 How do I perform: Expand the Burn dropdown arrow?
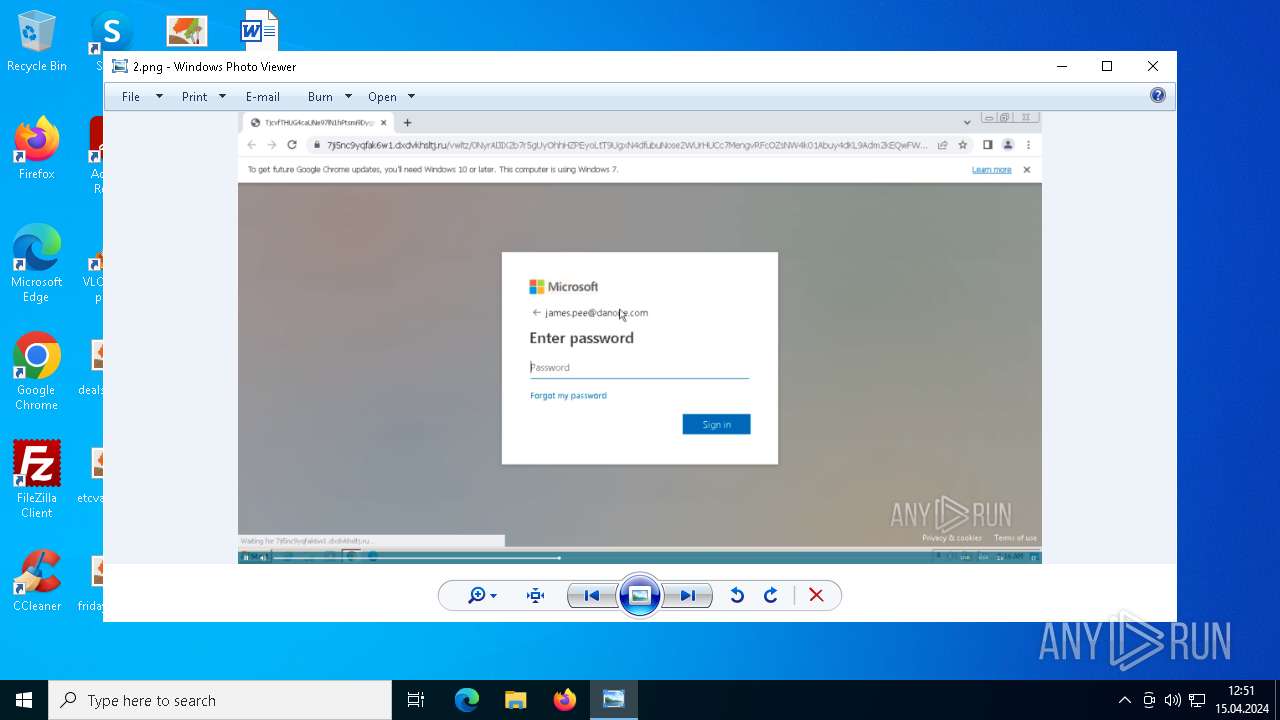point(348,97)
